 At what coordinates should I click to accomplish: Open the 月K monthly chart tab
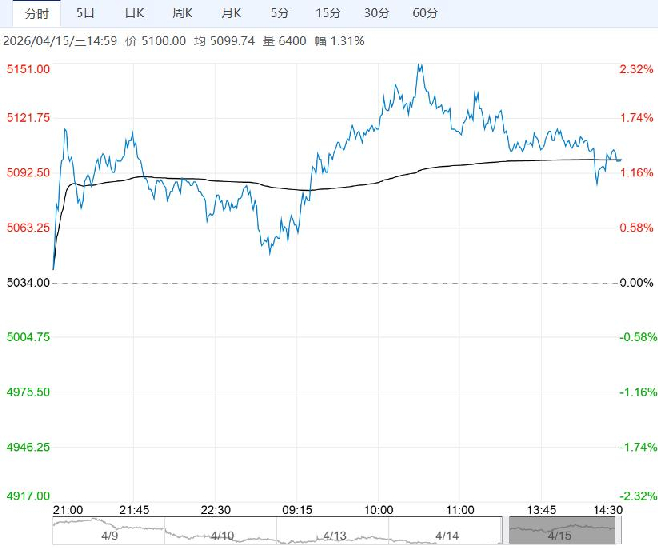(x=231, y=13)
